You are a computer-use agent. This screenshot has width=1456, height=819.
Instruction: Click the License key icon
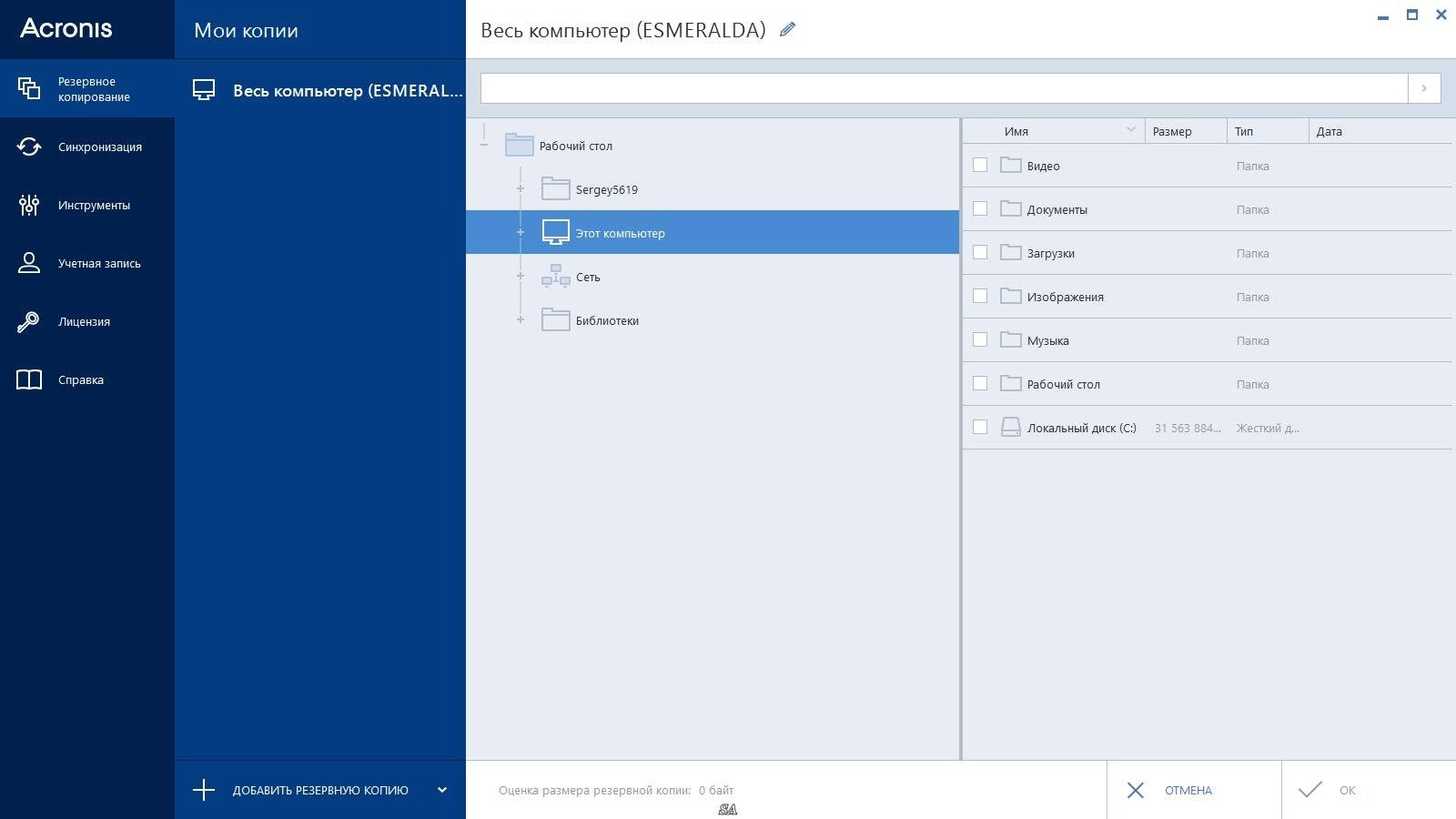(x=29, y=321)
